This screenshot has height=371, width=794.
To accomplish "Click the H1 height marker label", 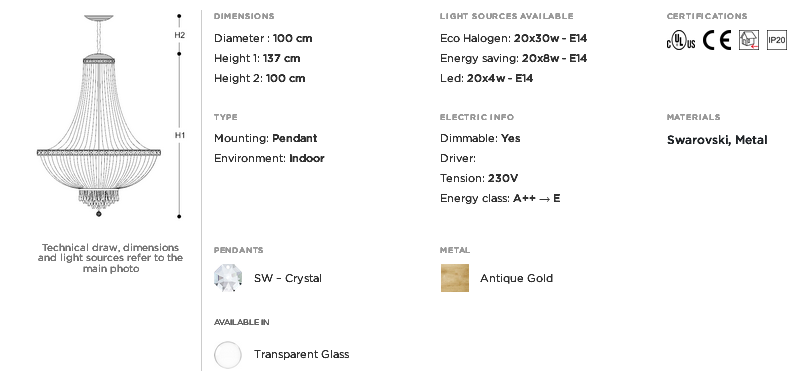I will [180, 135].
